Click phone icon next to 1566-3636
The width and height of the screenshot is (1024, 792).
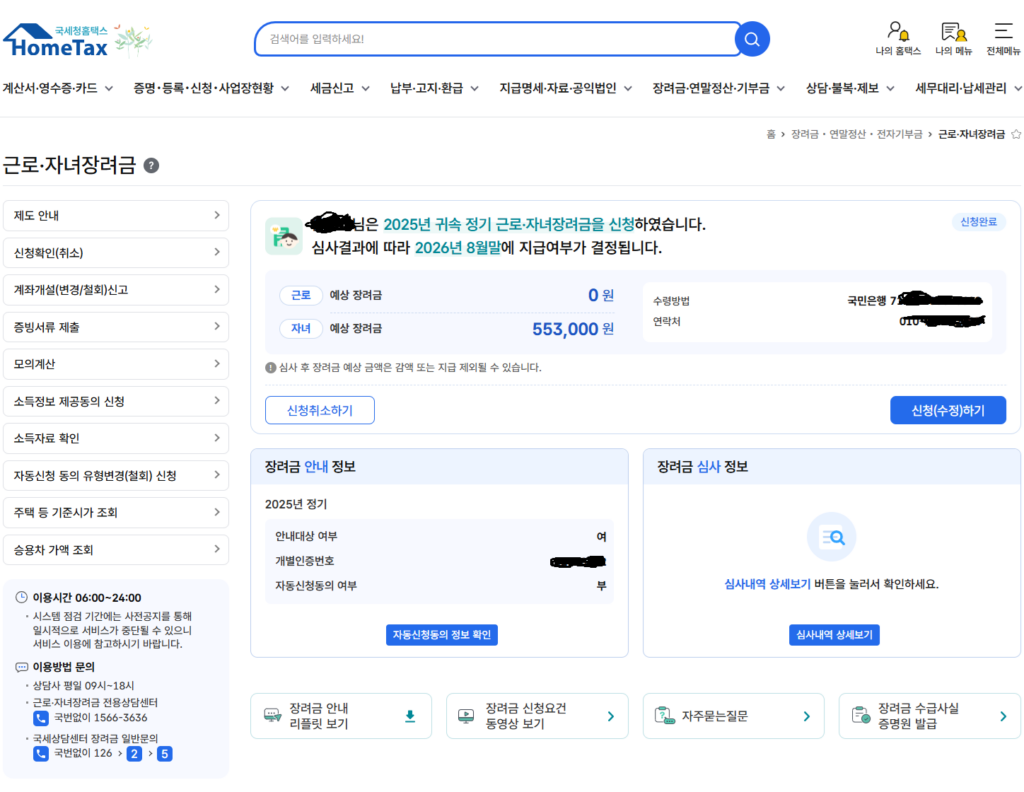point(40,718)
